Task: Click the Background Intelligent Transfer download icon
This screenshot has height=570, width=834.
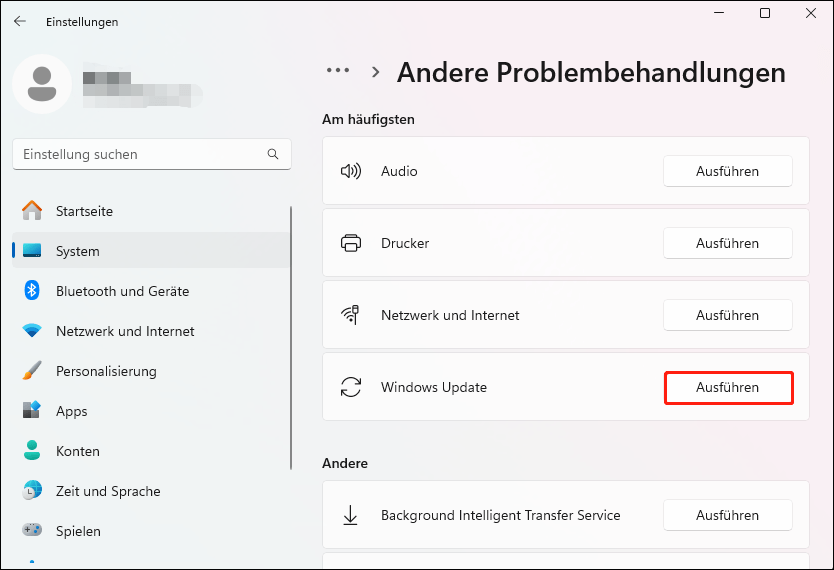Action: coord(351,515)
